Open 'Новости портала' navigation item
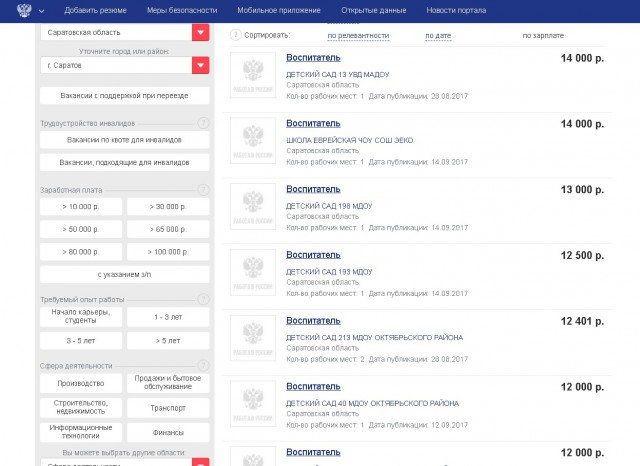This screenshot has height=466, width=640. 456,10
